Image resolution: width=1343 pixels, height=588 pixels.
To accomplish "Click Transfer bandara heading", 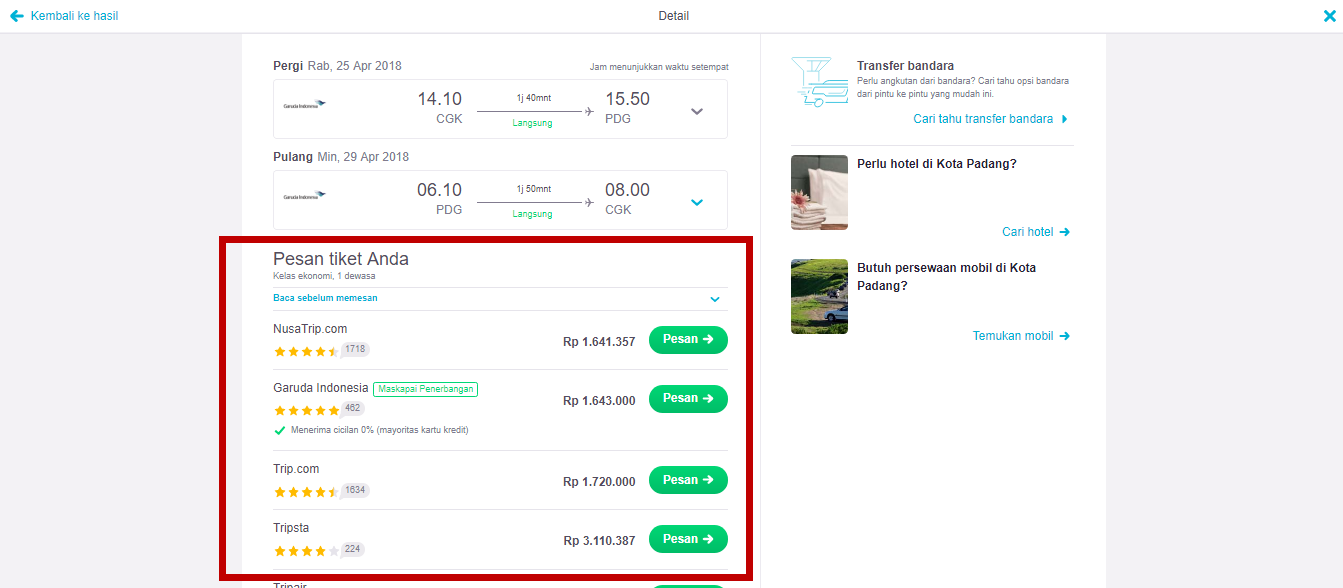I will pyautogui.click(x=905, y=66).
